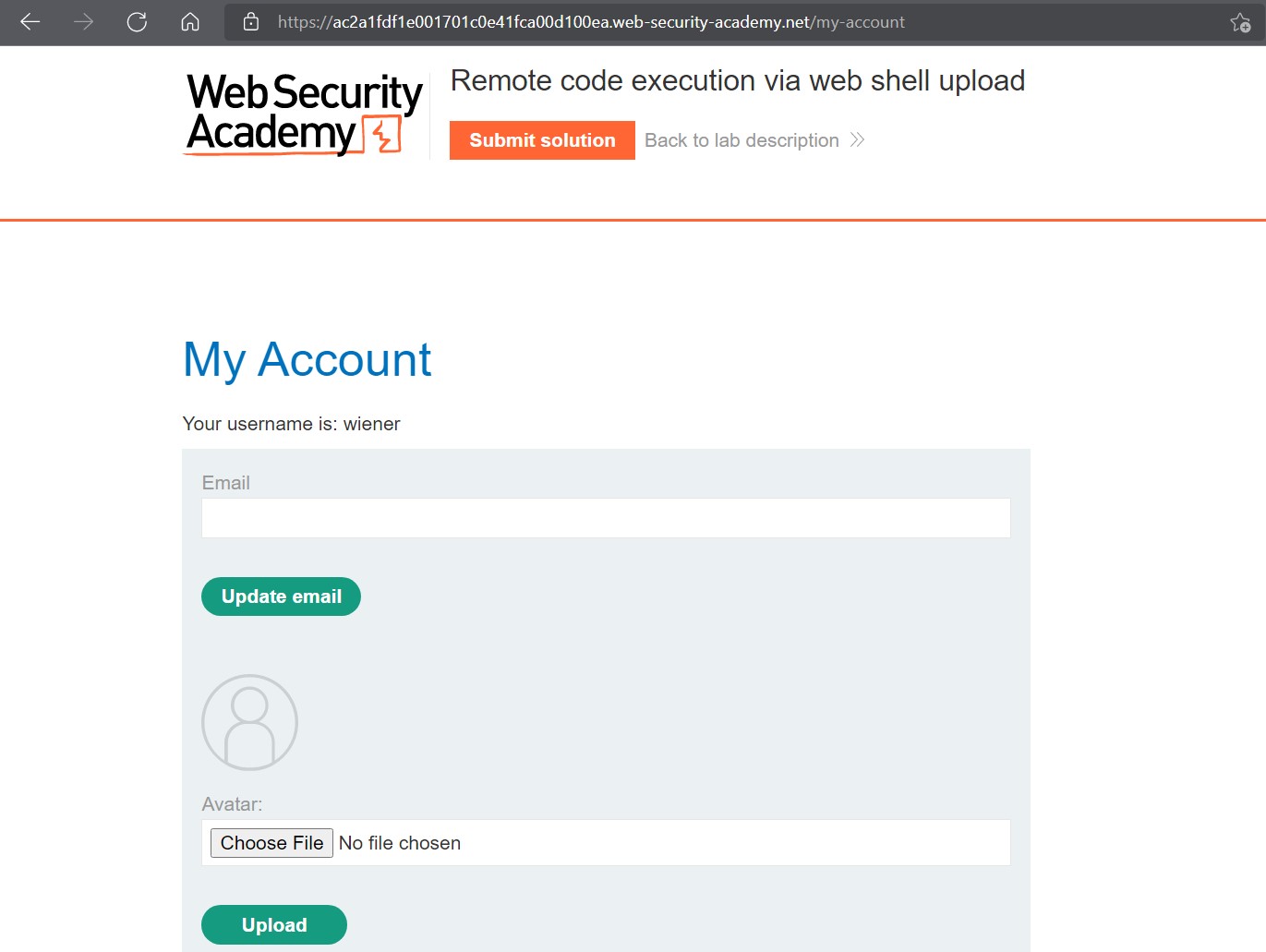Click the browser forward arrow

tap(84, 22)
